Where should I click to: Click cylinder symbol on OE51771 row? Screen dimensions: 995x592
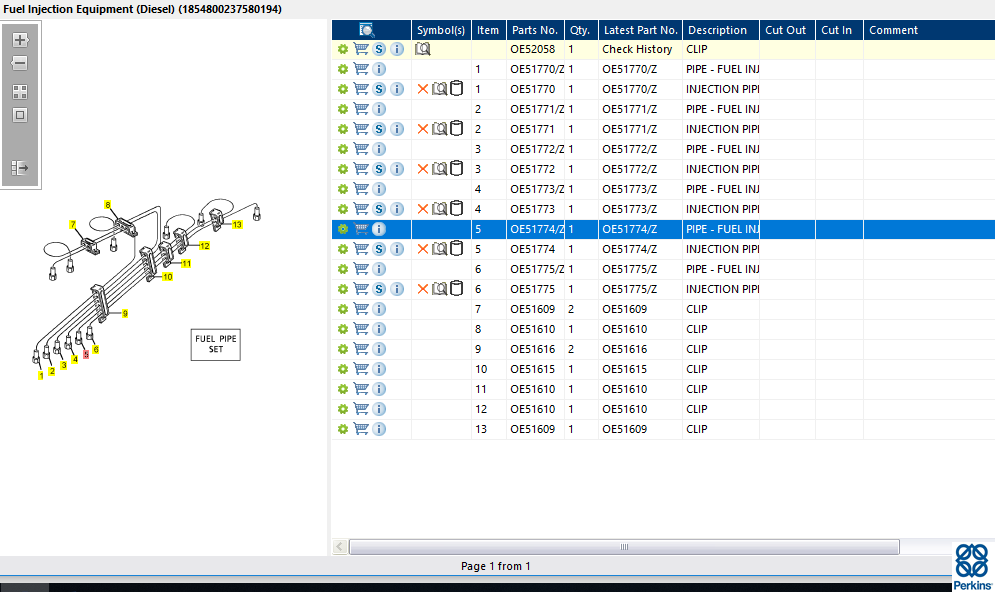click(456, 129)
